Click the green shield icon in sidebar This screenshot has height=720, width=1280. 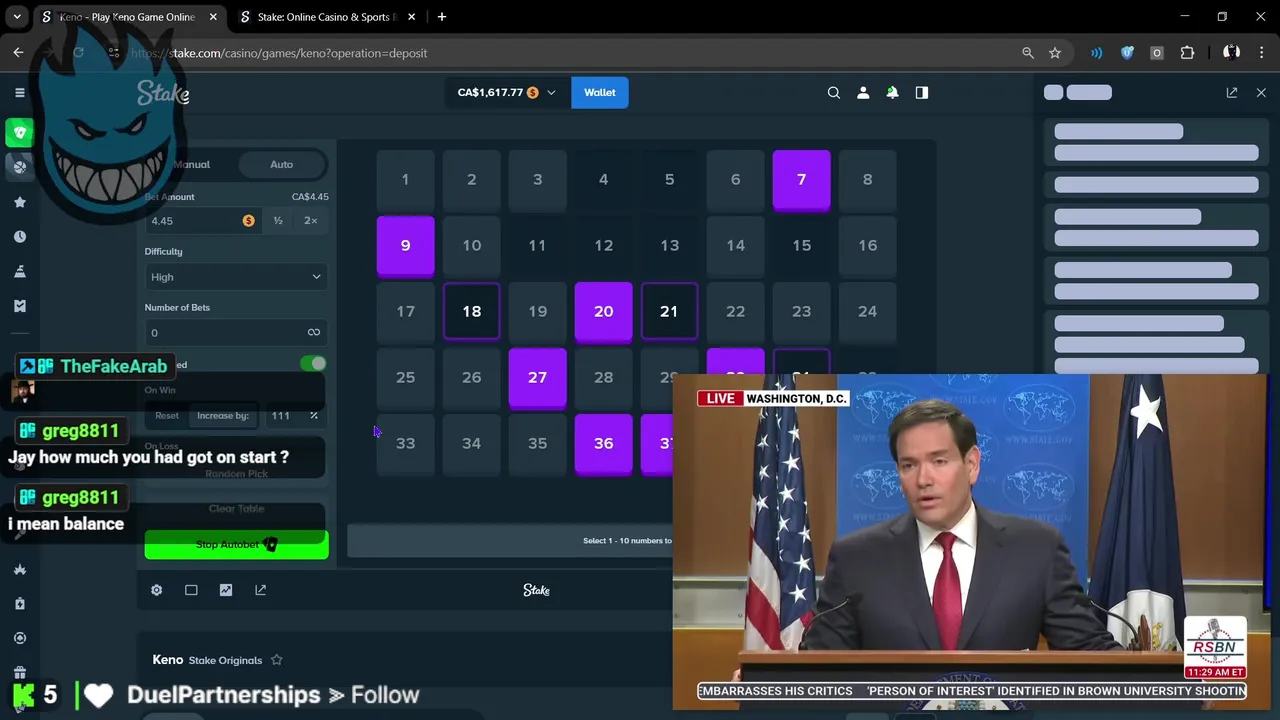click(x=19, y=132)
